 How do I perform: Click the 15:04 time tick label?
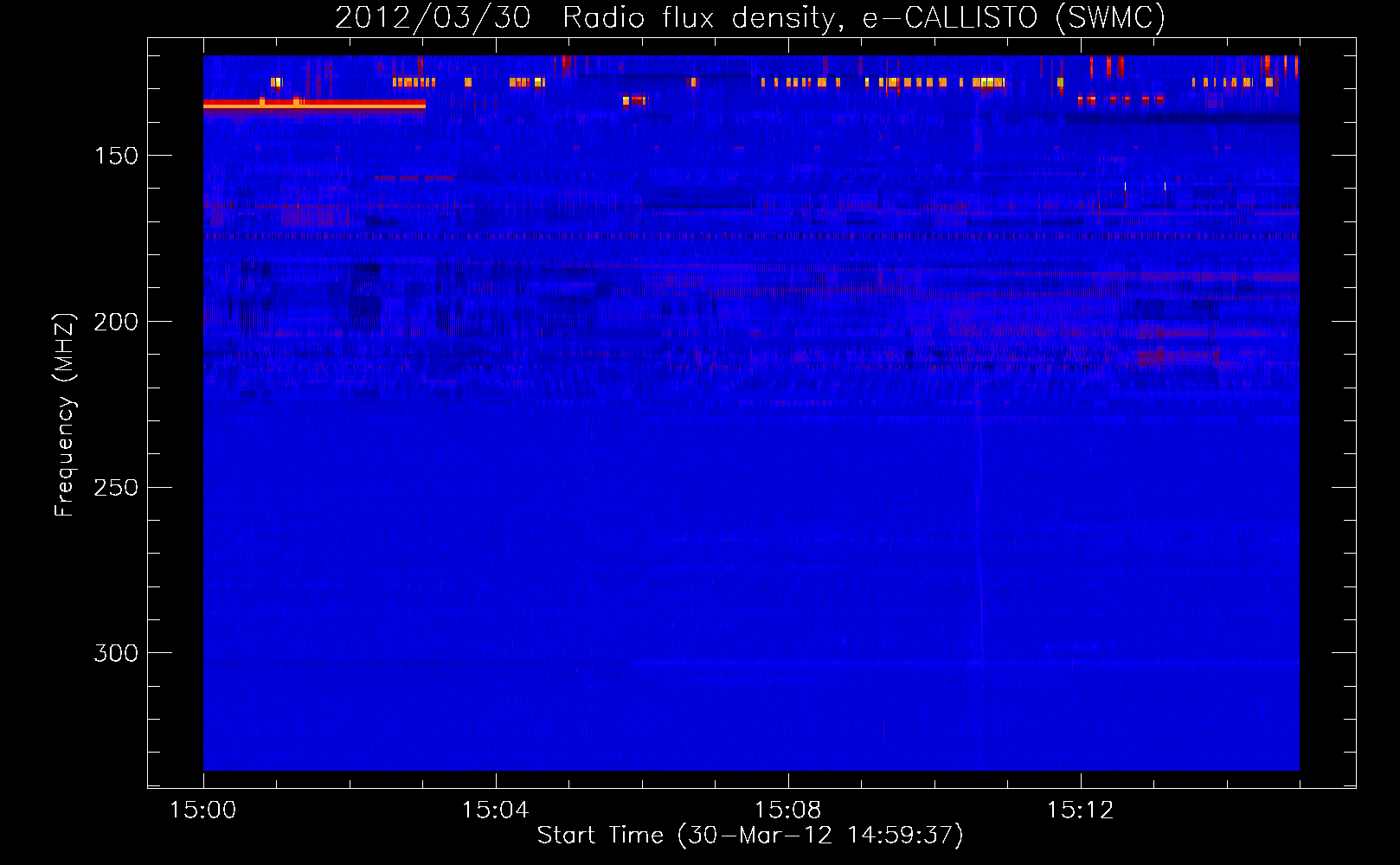click(x=495, y=811)
